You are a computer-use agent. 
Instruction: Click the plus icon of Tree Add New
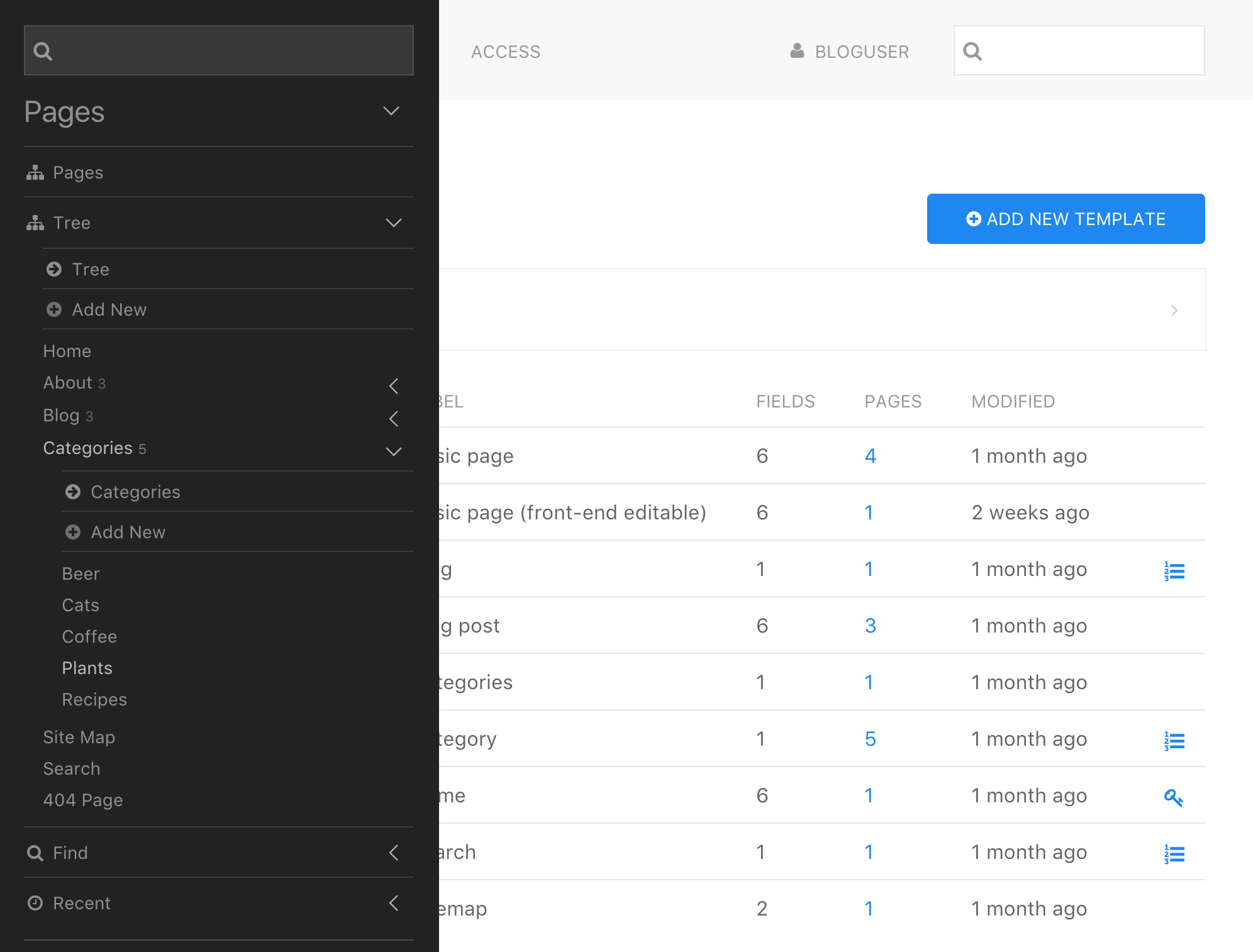(54, 309)
